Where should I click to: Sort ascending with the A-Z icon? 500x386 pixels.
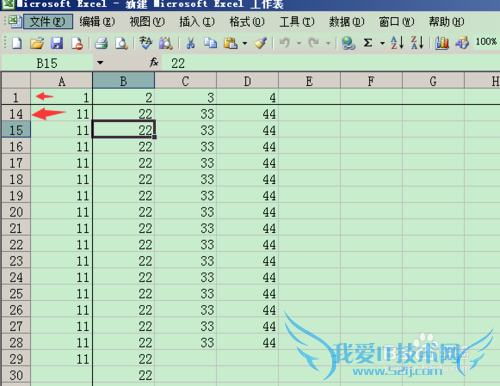(x=397, y=43)
